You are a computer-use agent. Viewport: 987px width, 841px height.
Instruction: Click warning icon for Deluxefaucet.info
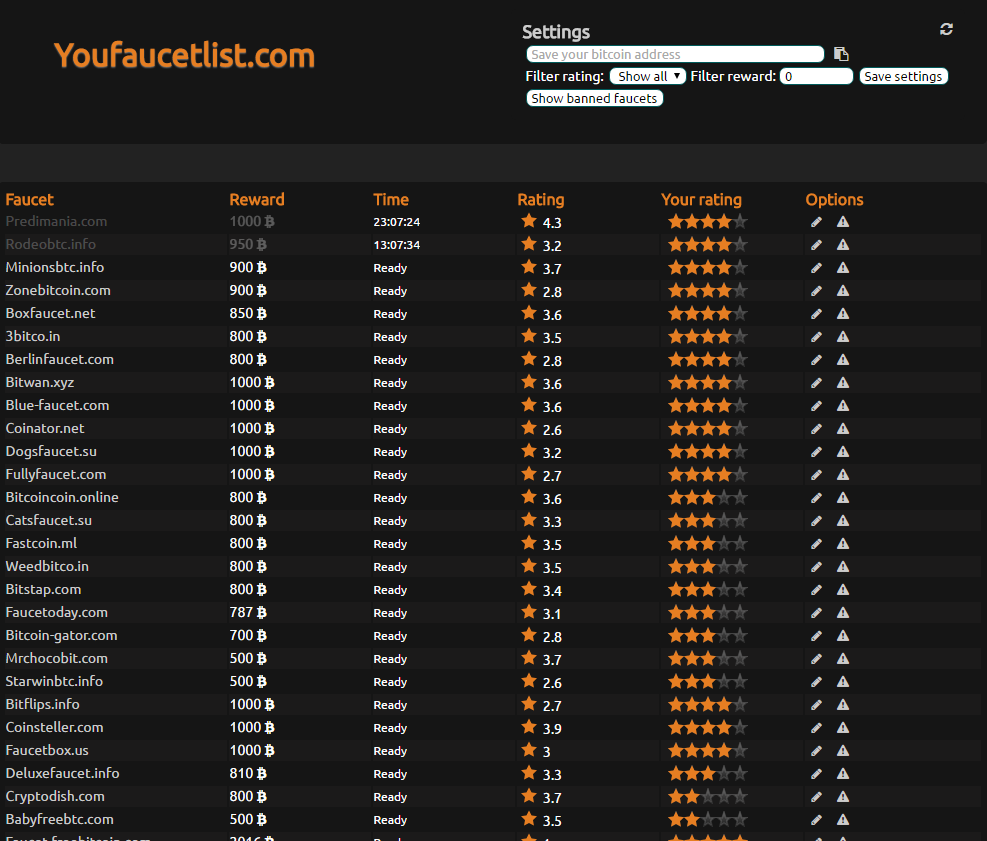point(843,773)
